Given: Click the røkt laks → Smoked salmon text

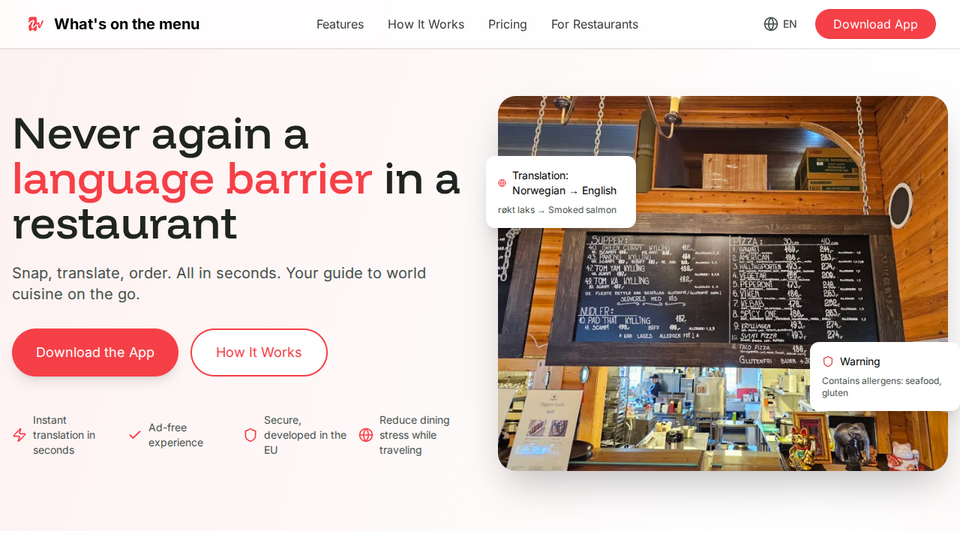Looking at the screenshot, I should (557, 210).
